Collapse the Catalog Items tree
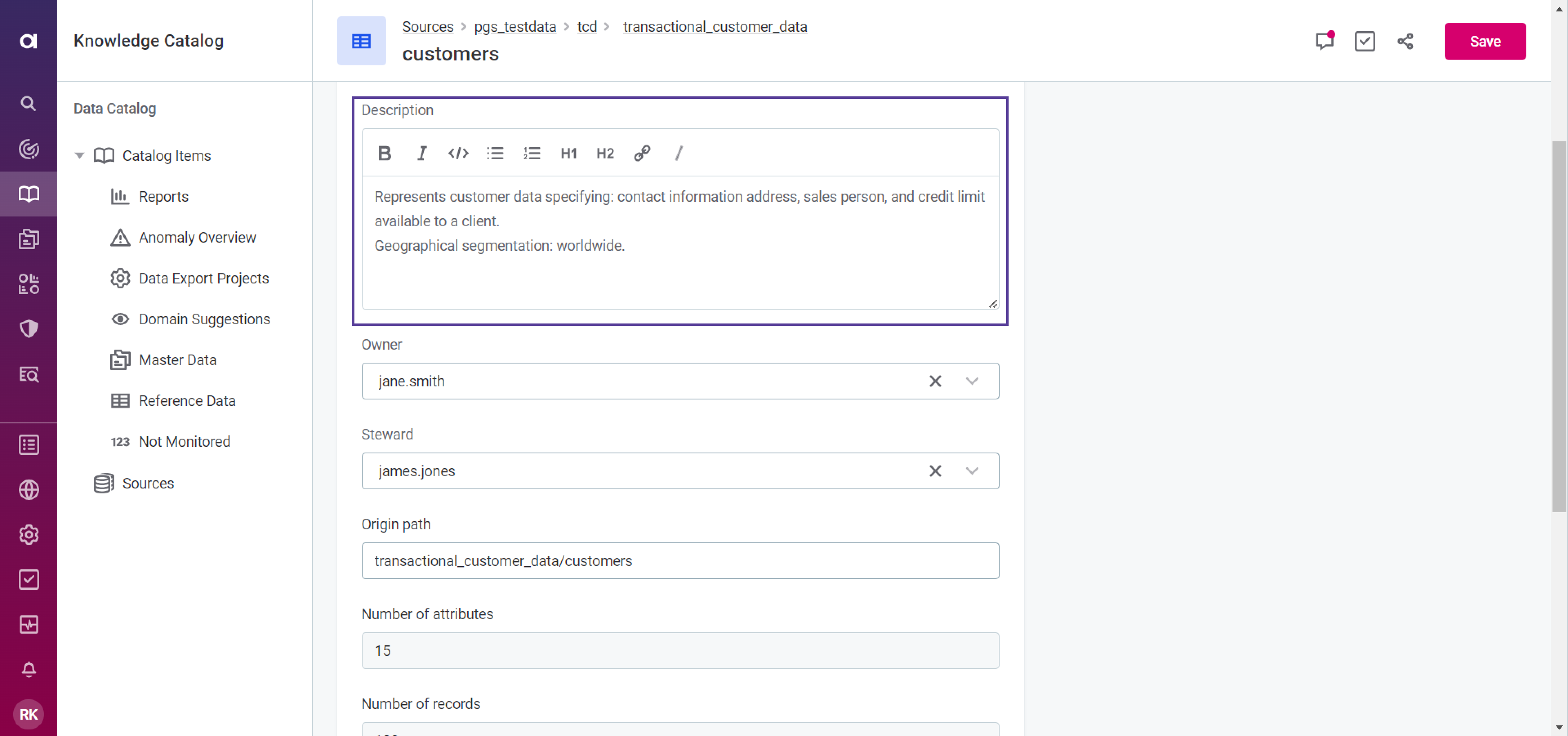 [79, 155]
